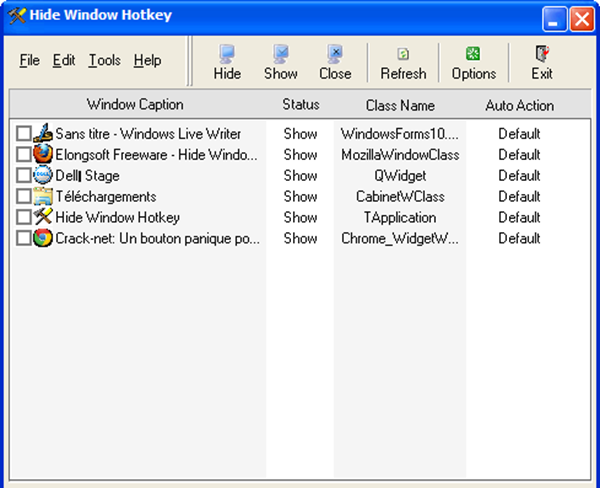Screen dimensions: 600x488
Task: Select the Dell Stage row icon
Action: pyautogui.click(x=42, y=175)
